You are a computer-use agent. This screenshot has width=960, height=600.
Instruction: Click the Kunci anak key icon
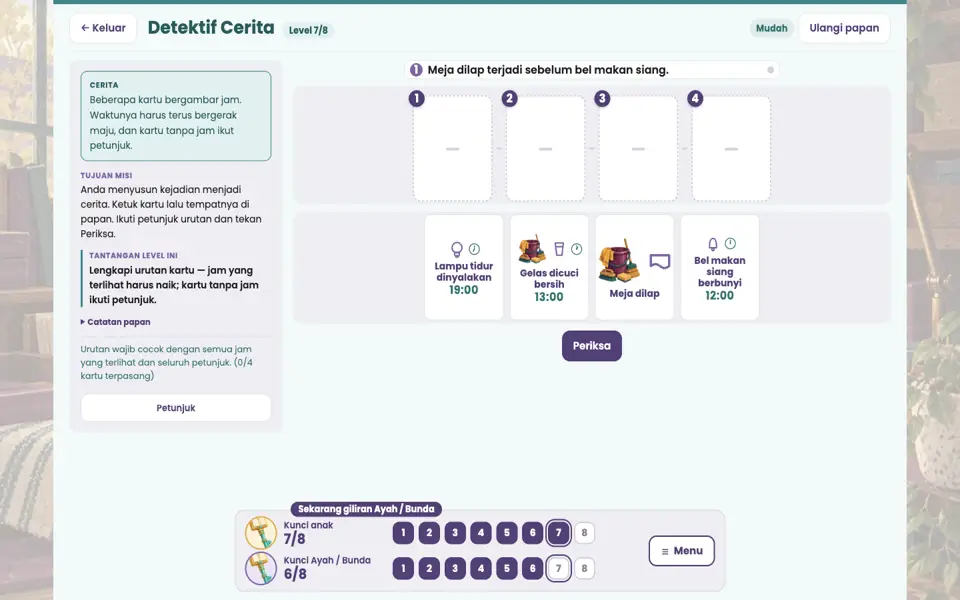261,532
